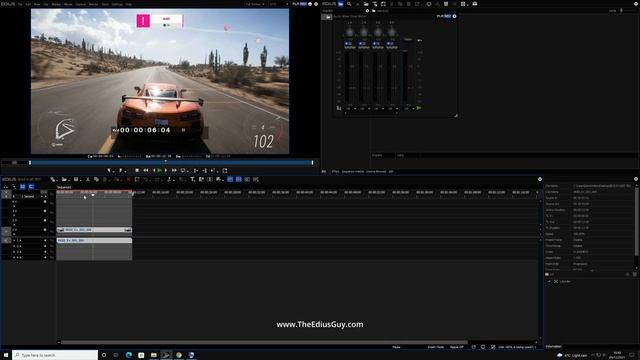Open the Clip menu
The height and width of the screenshot is (360, 640).
pos(46,4)
